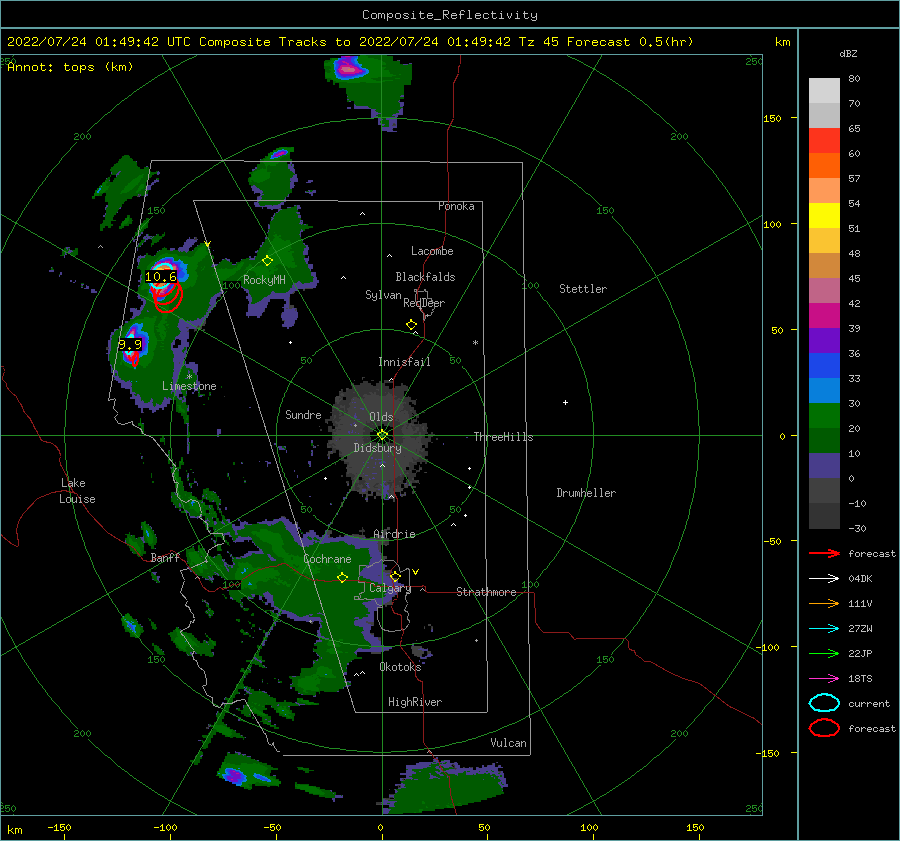Click the Strathmore label
This screenshot has width=900, height=841.
coord(486,592)
